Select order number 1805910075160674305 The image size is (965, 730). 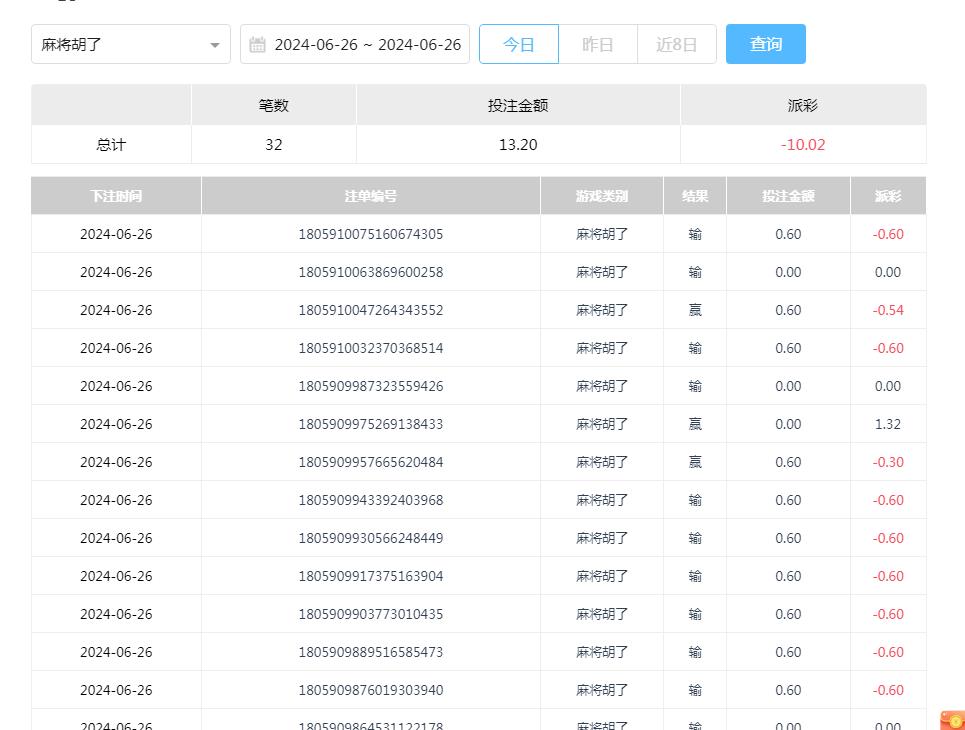370,234
